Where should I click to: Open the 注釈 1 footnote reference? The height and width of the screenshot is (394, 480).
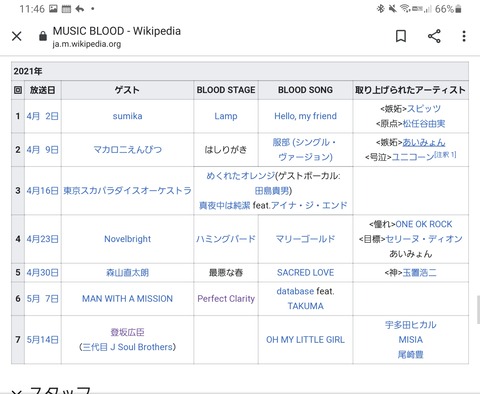(x=445, y=155)
